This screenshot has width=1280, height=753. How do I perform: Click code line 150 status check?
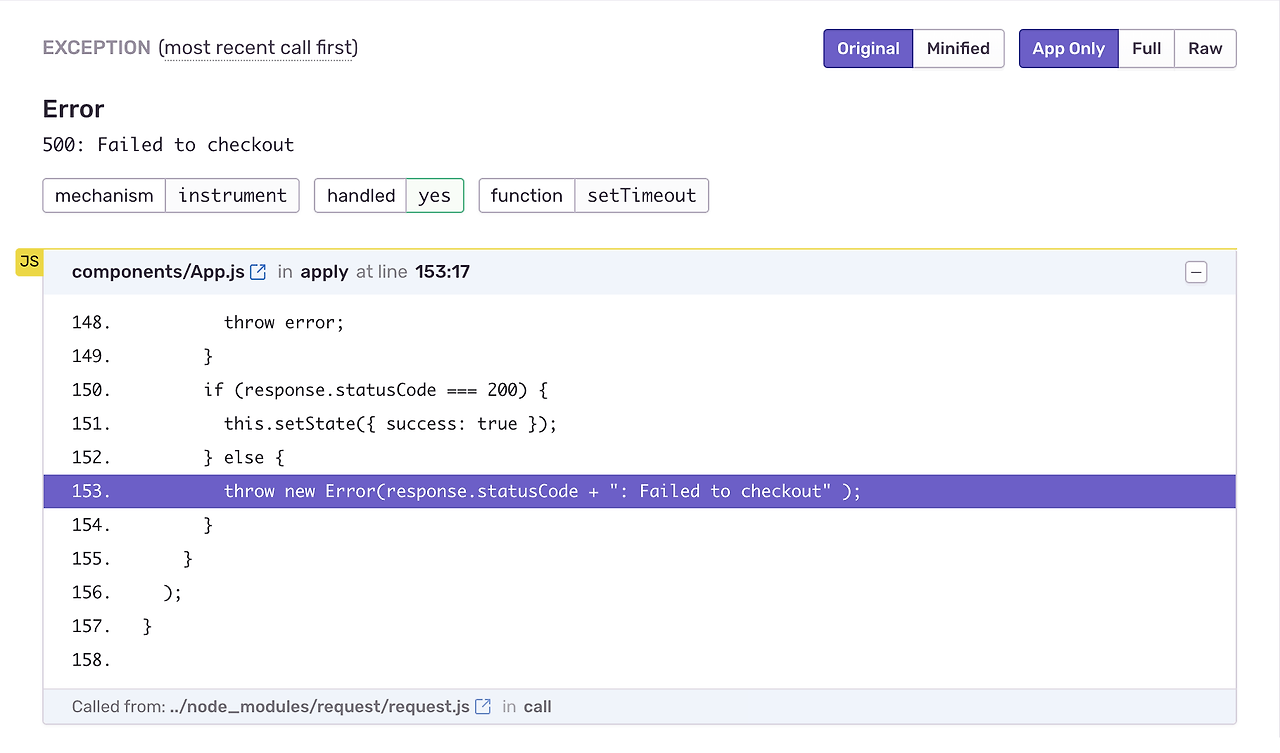click(375, 390)
